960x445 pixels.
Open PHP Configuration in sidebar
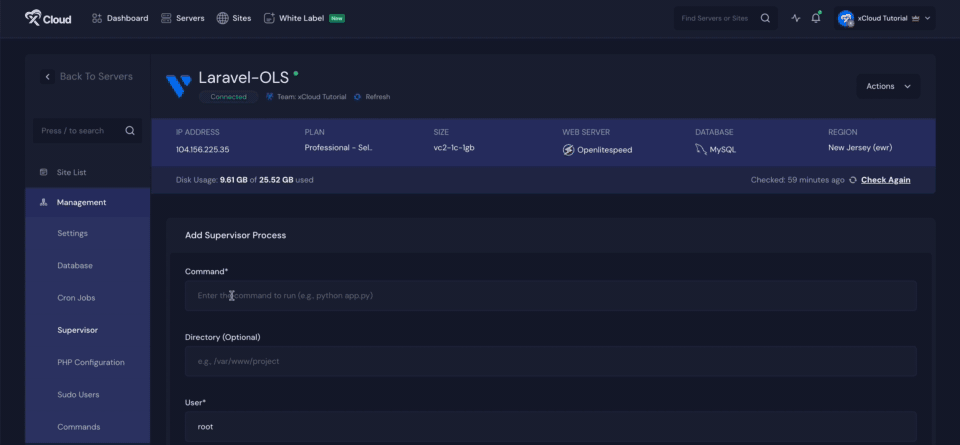coord(91,362)
